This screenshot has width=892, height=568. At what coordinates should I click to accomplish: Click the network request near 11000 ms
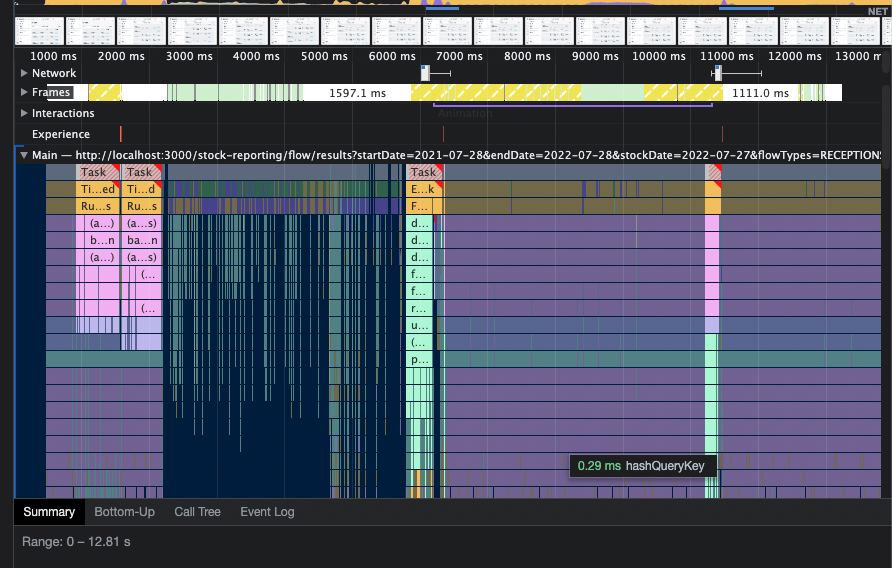(718, 73)
